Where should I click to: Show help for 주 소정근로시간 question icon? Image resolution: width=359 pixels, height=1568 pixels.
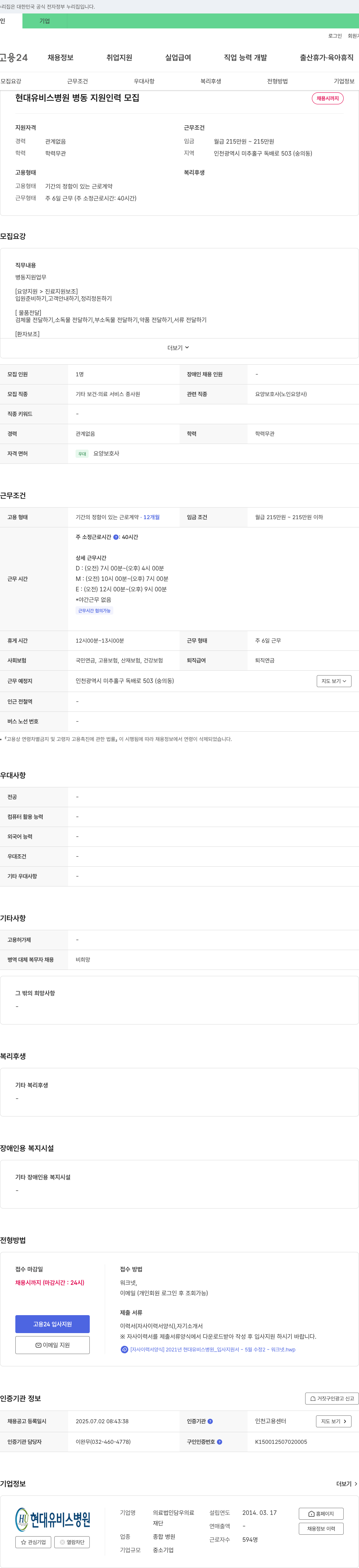pyautogui.click(x=116, y=538)
